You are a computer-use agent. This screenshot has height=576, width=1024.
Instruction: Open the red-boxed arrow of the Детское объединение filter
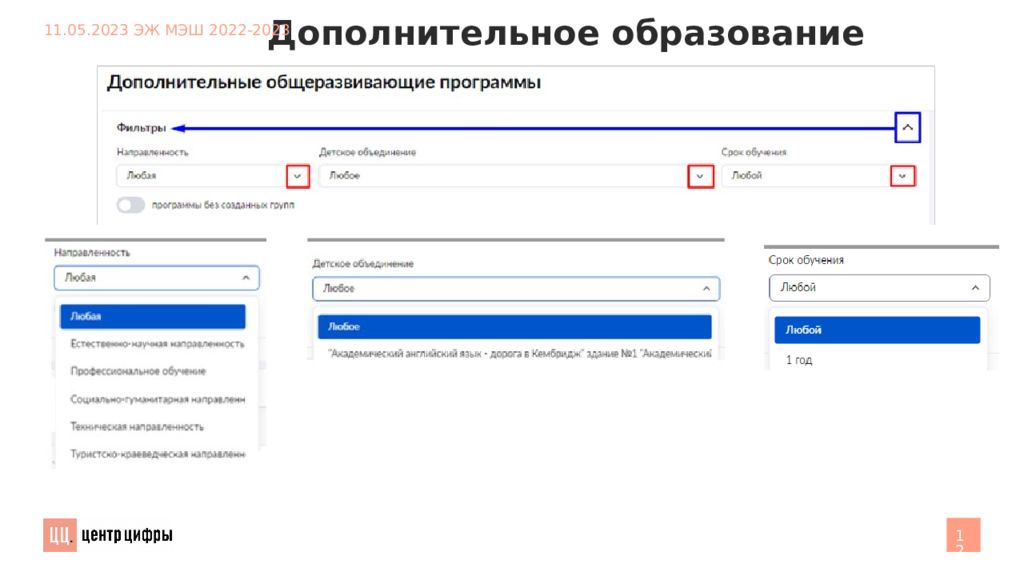tap(700, 176)
